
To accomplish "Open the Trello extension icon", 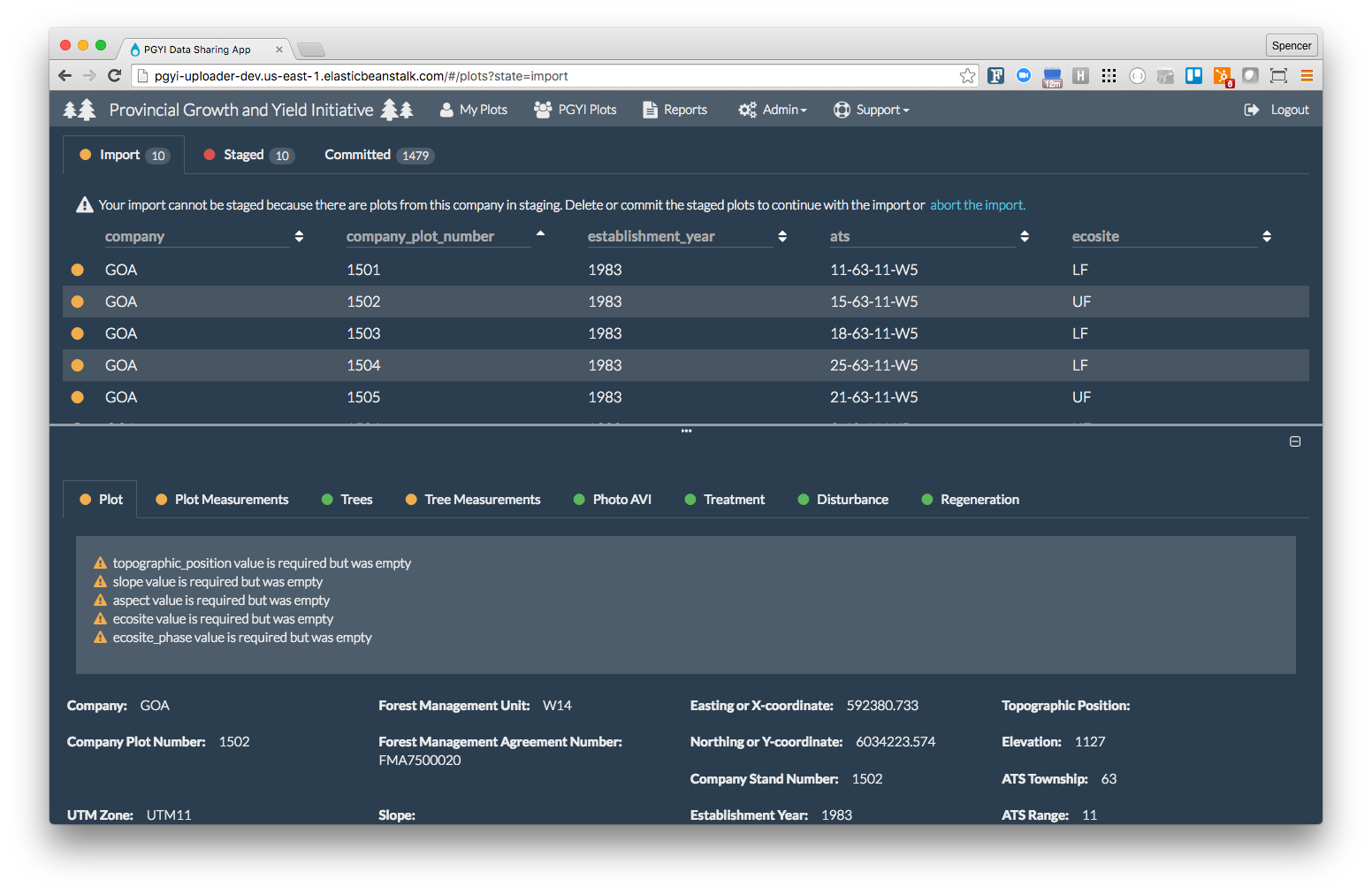I will coord(1193,76).
